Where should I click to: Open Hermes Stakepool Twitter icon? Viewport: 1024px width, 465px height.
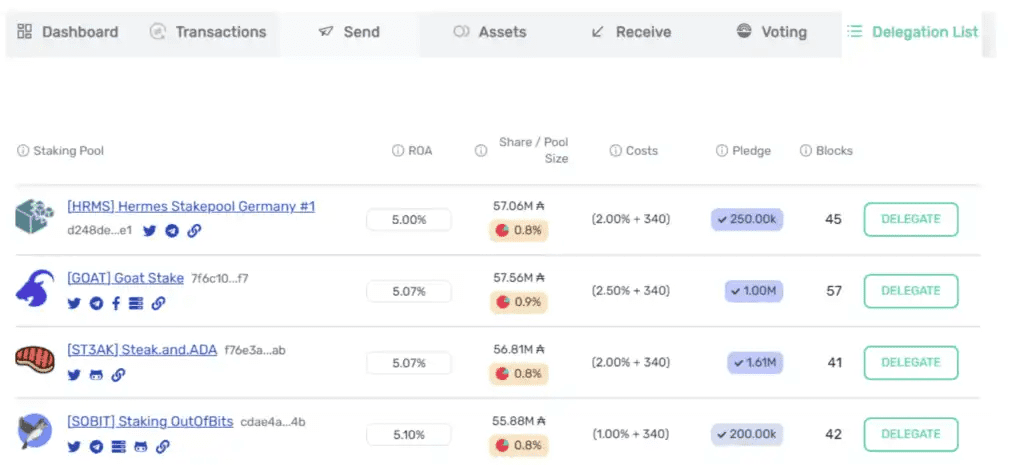(x=150, y=231)
